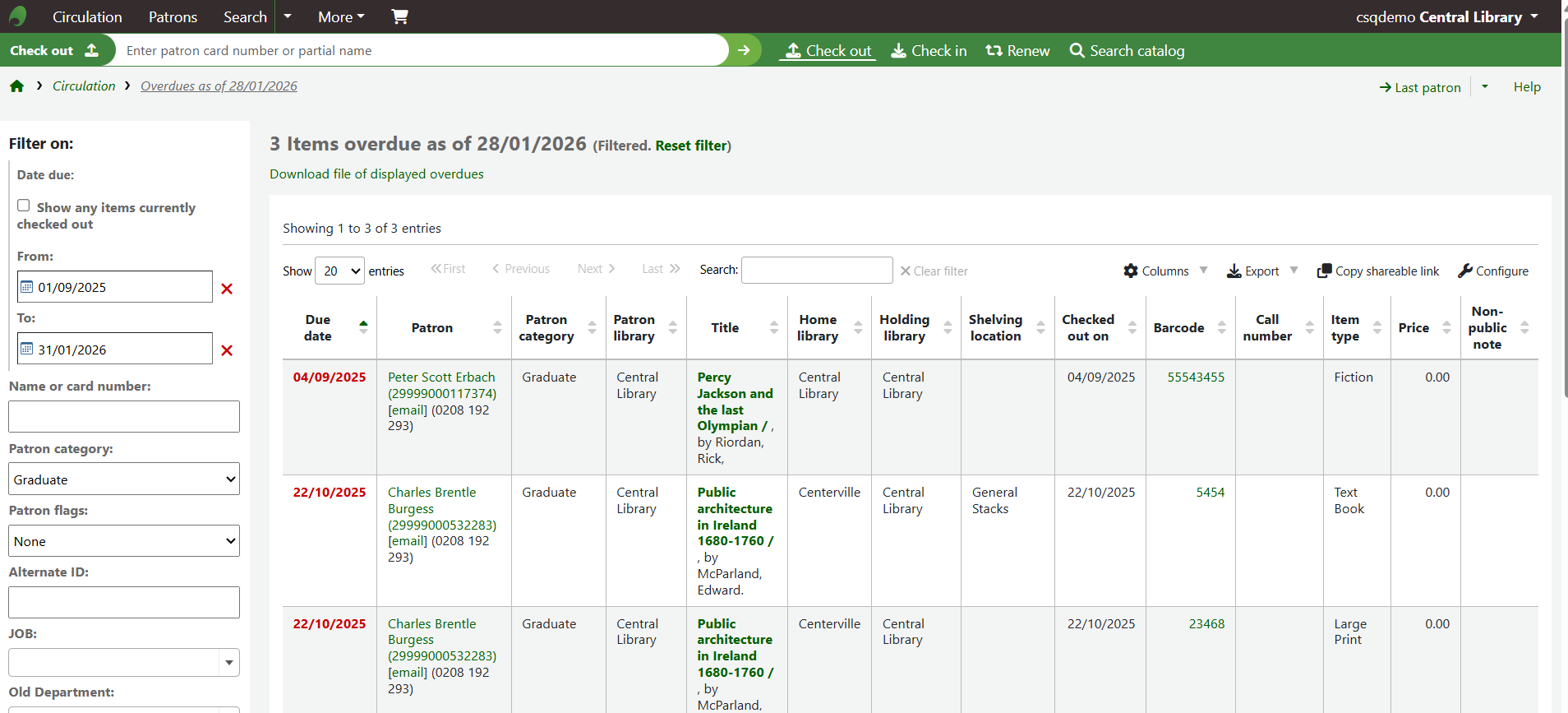The height and width of the screenshot is (713, 1568).
Task: Clear the To date with red X
Action: click(x=227, y=350)
